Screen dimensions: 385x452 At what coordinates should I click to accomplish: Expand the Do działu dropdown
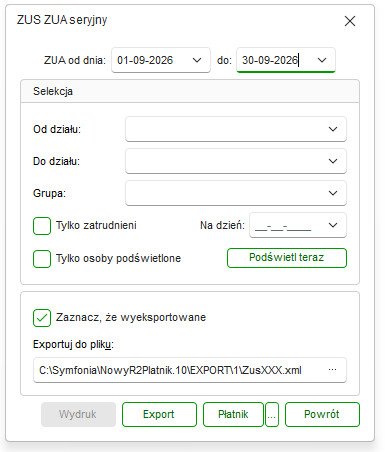tap(333, 161)
